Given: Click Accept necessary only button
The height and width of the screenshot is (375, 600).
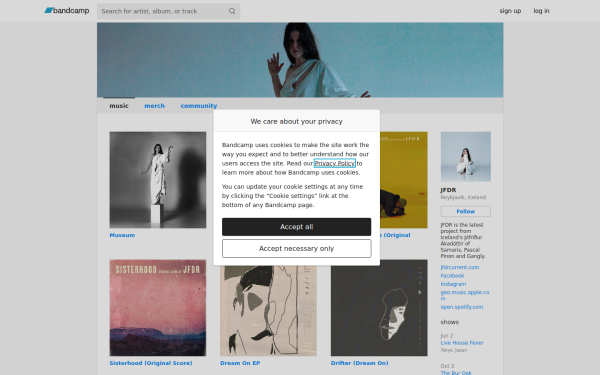Looking at the screenshot, I should (297, 249).
